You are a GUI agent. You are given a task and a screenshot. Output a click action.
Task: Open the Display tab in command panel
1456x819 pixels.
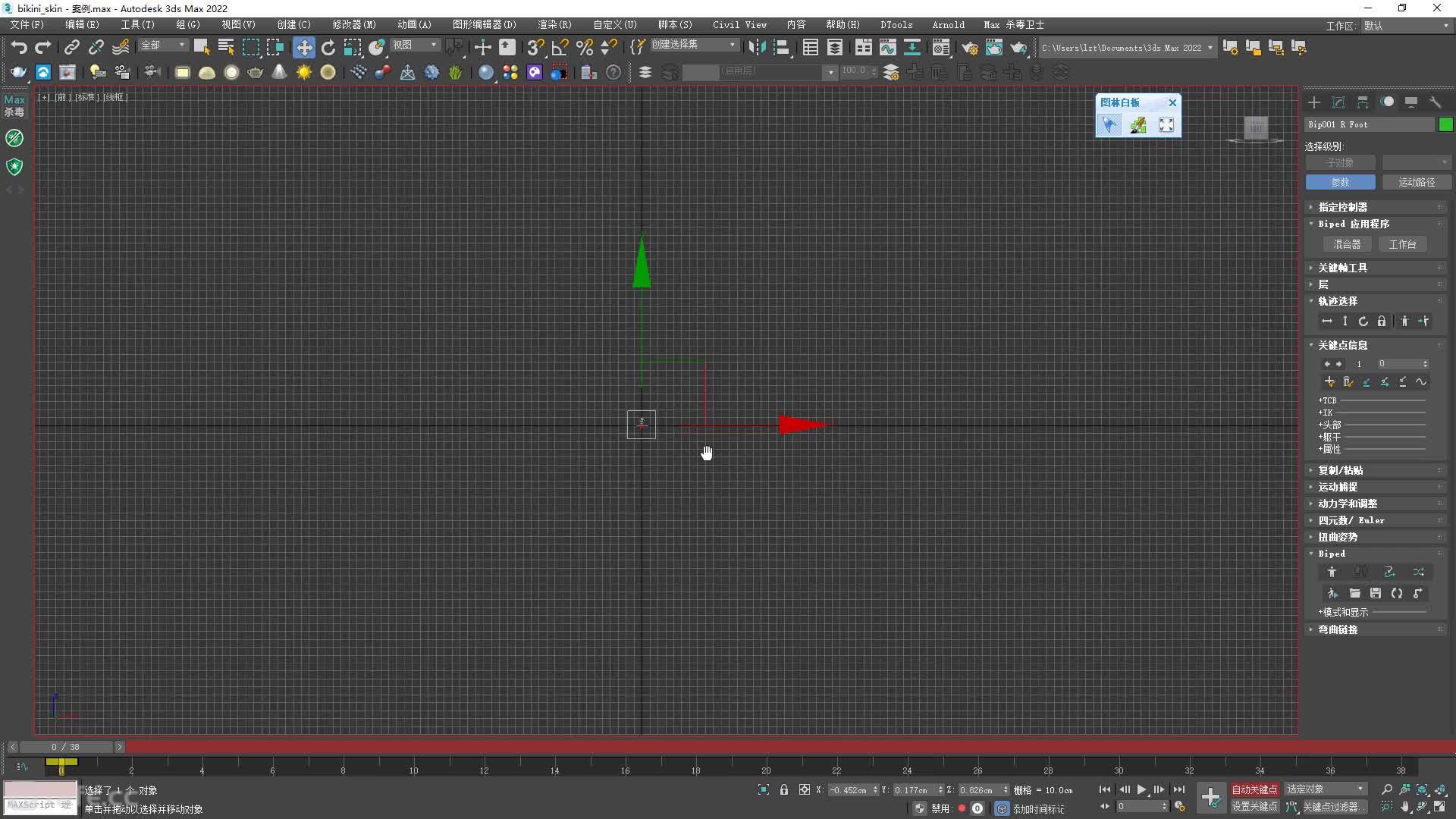point(1411,102)
